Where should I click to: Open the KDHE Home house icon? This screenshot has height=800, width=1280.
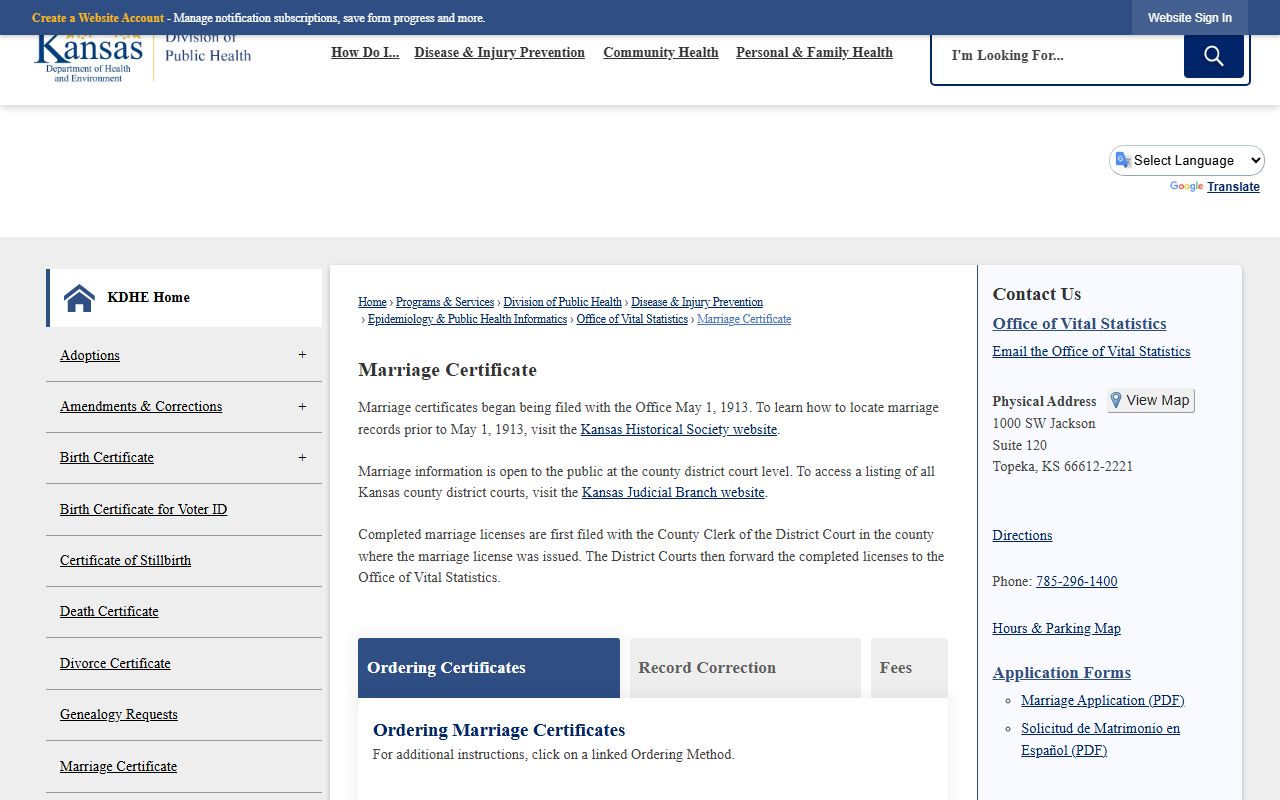click(x=79, y=298)
